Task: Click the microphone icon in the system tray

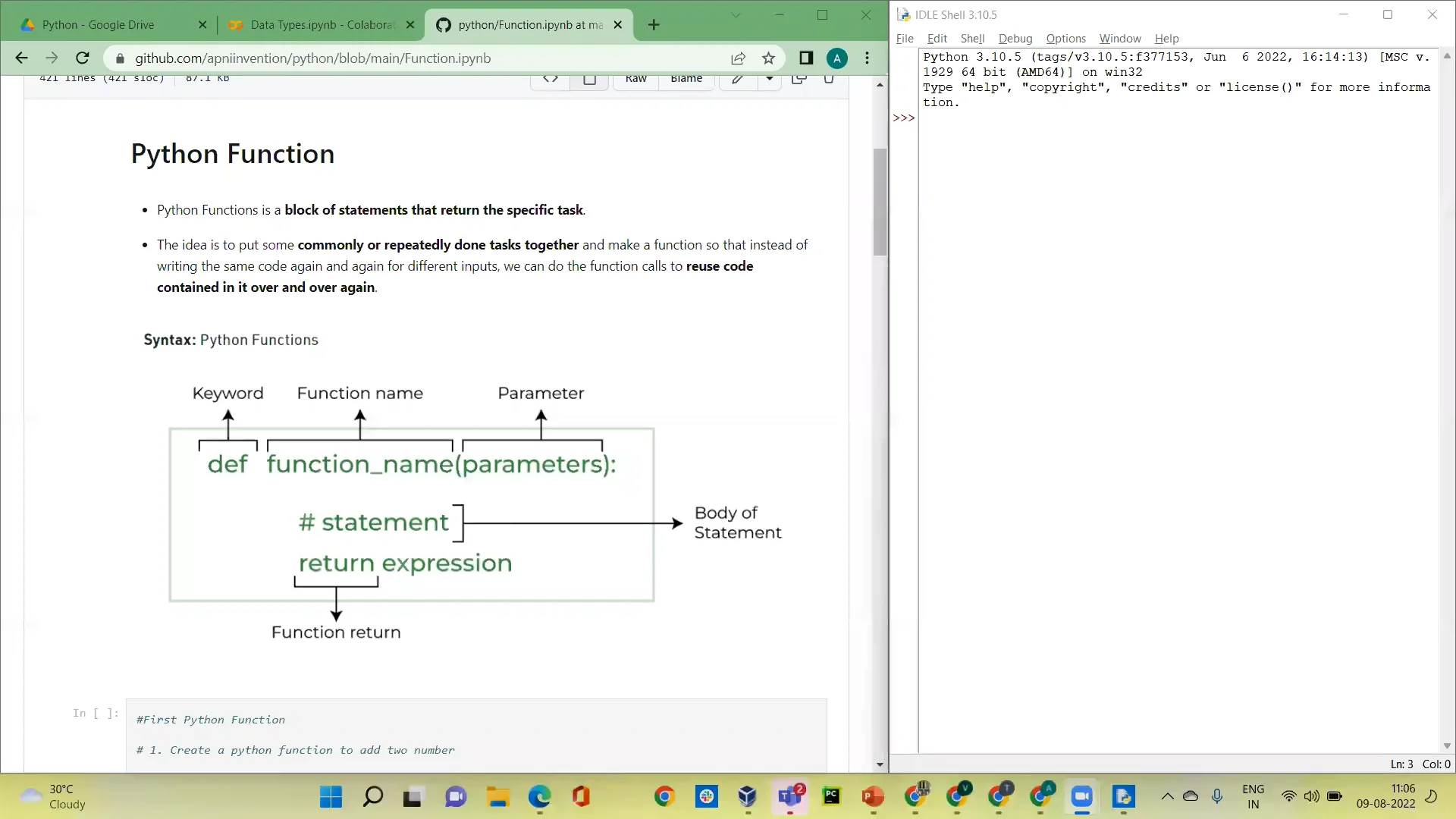Action: (1218, 797)
